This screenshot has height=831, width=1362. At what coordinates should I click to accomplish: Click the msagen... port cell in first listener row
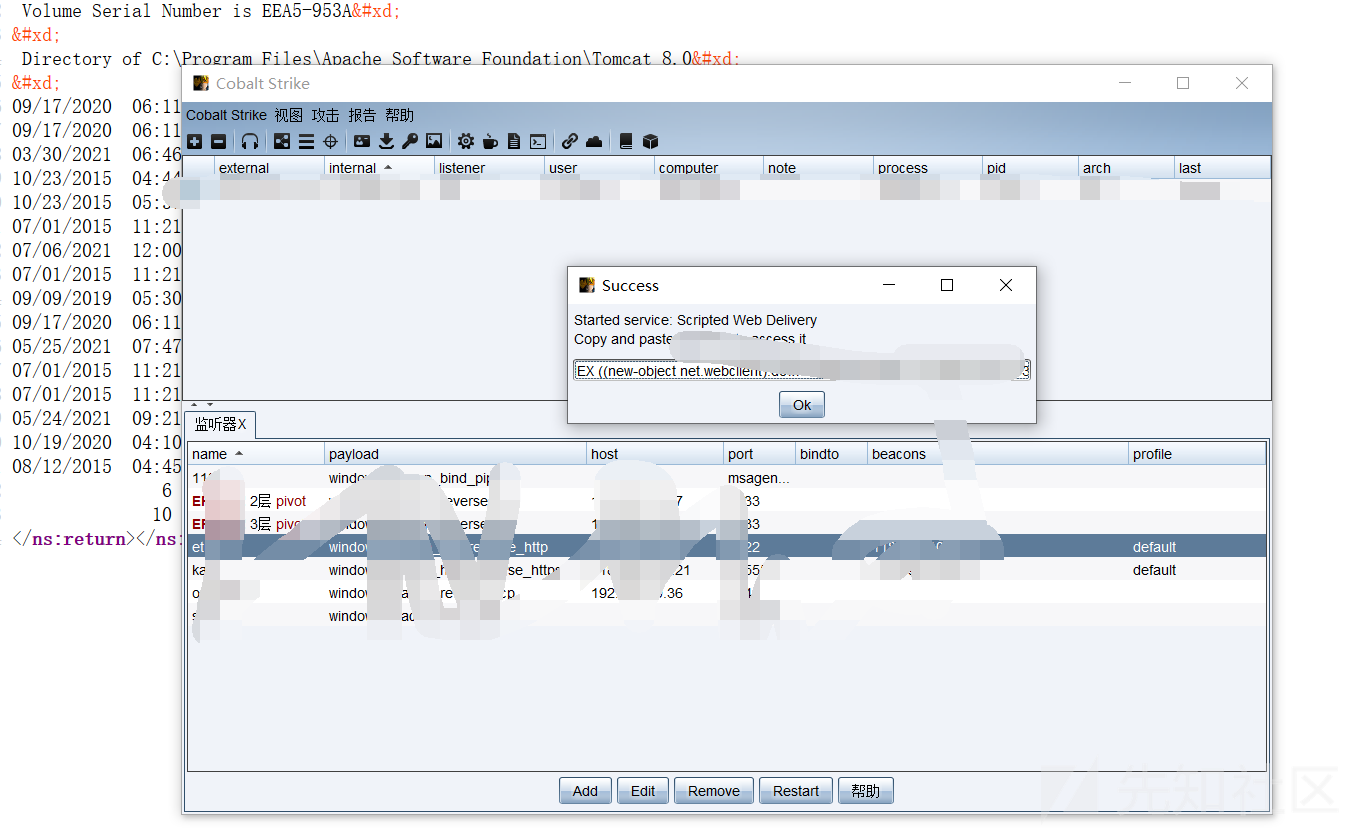(x=759, y=478)
